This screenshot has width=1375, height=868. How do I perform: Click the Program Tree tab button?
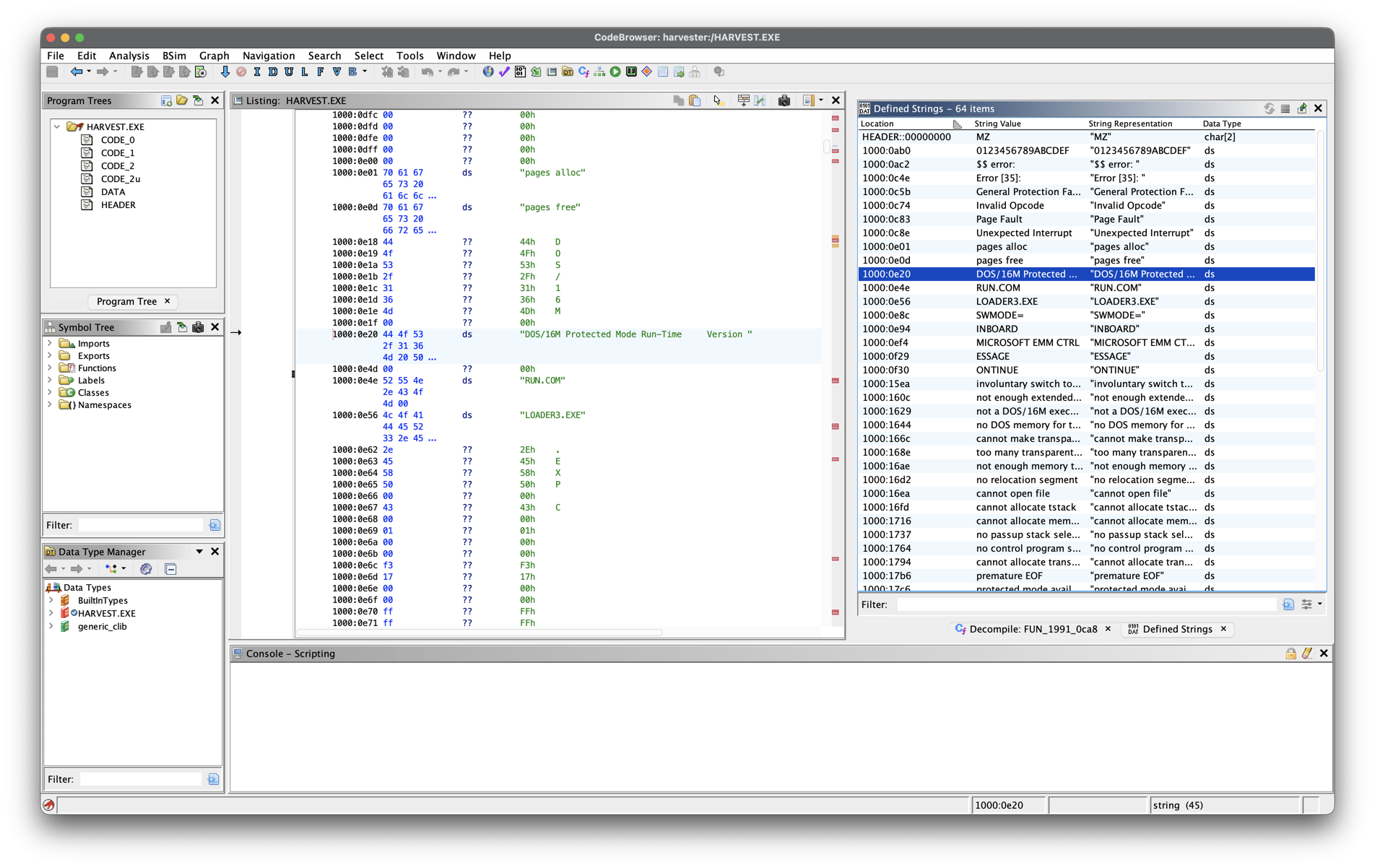click(126, 301)
